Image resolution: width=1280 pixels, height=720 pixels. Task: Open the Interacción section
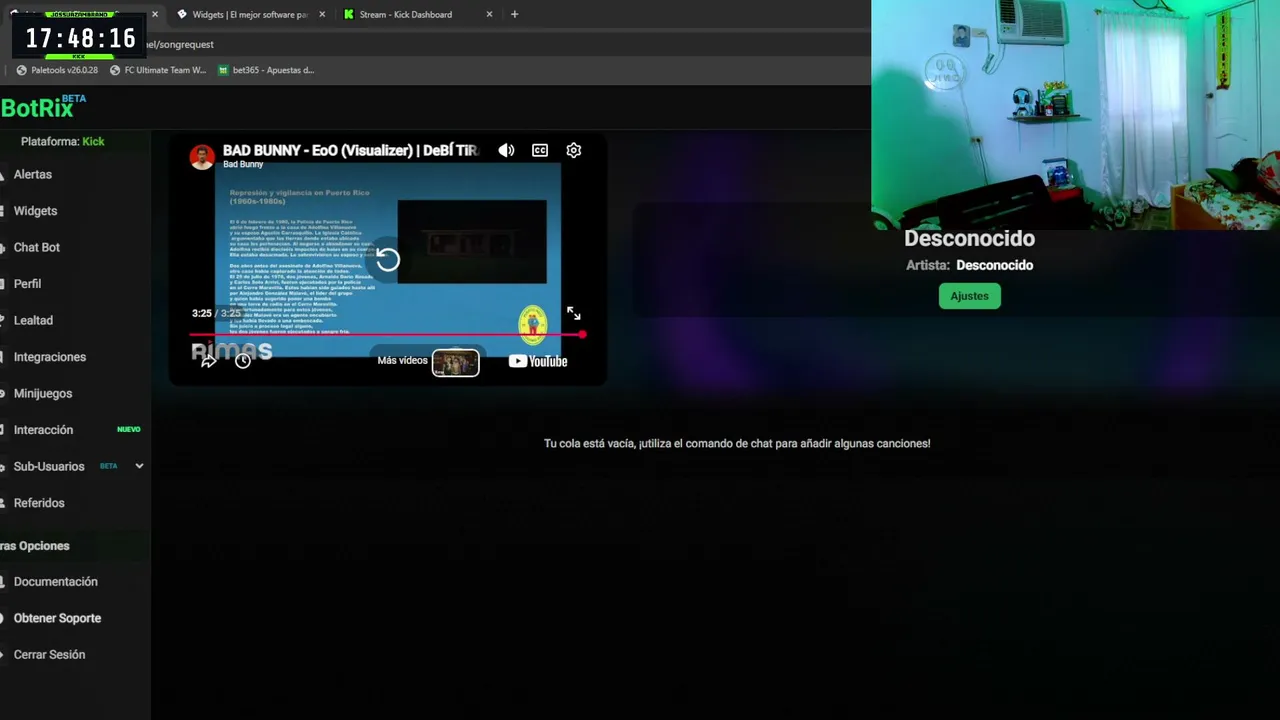[x=43, y=430]
